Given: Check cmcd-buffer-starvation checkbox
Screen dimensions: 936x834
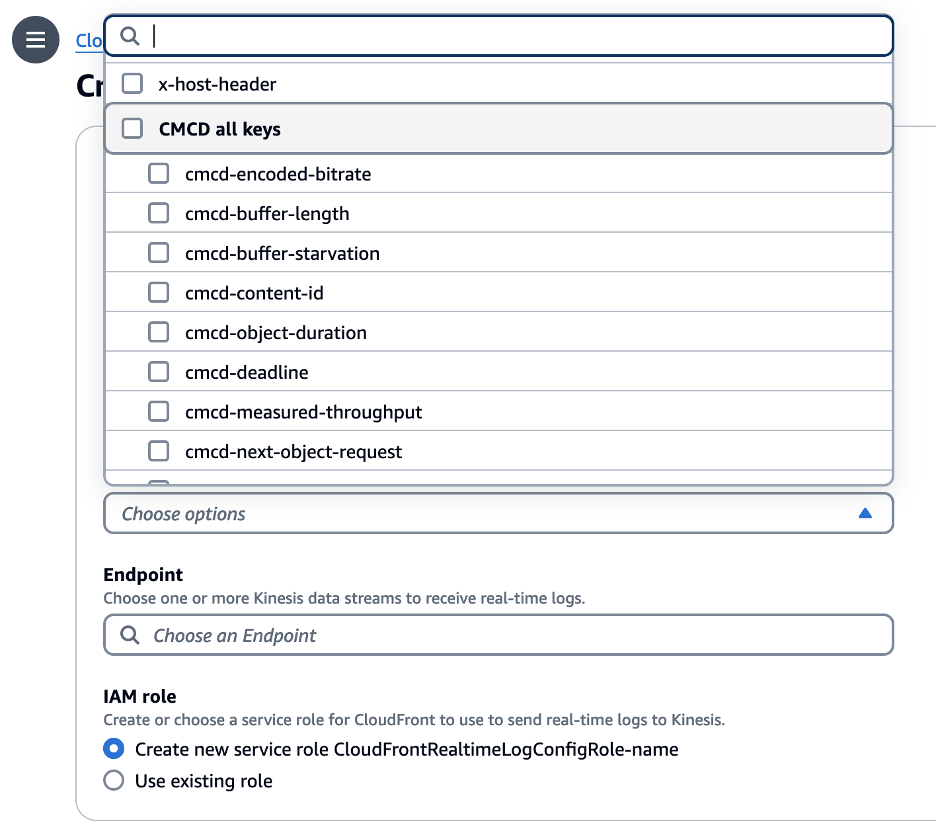Looking at the screenshot, I should [158, 253].
